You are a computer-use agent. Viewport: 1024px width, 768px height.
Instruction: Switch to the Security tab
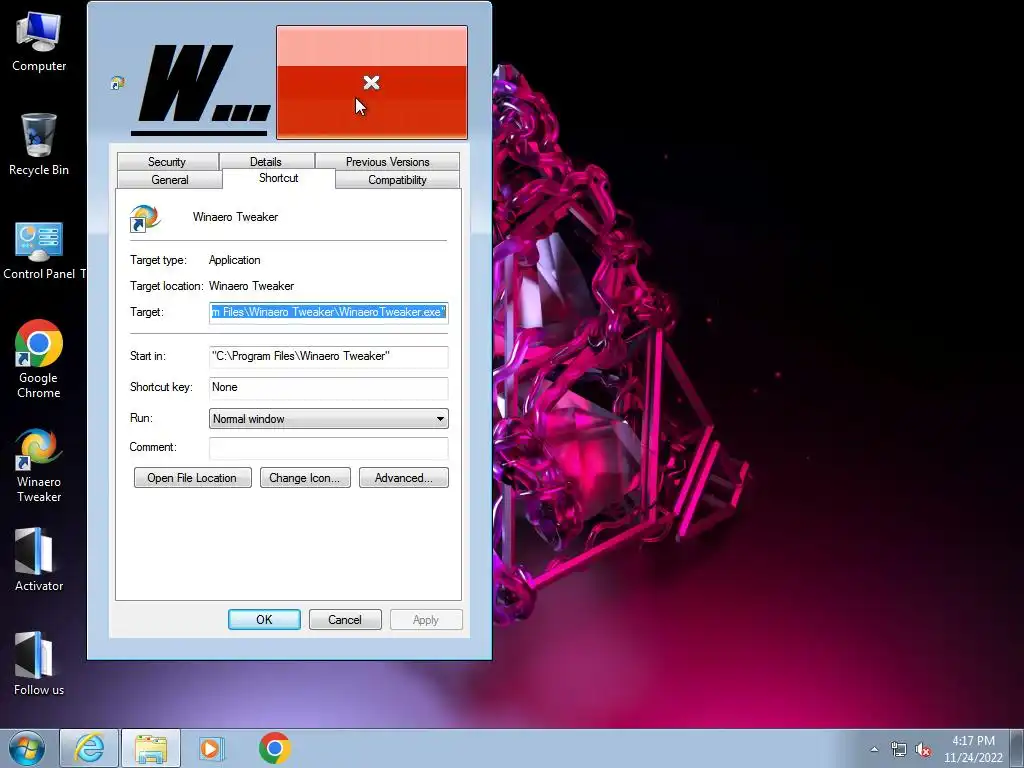coord(167,161)
